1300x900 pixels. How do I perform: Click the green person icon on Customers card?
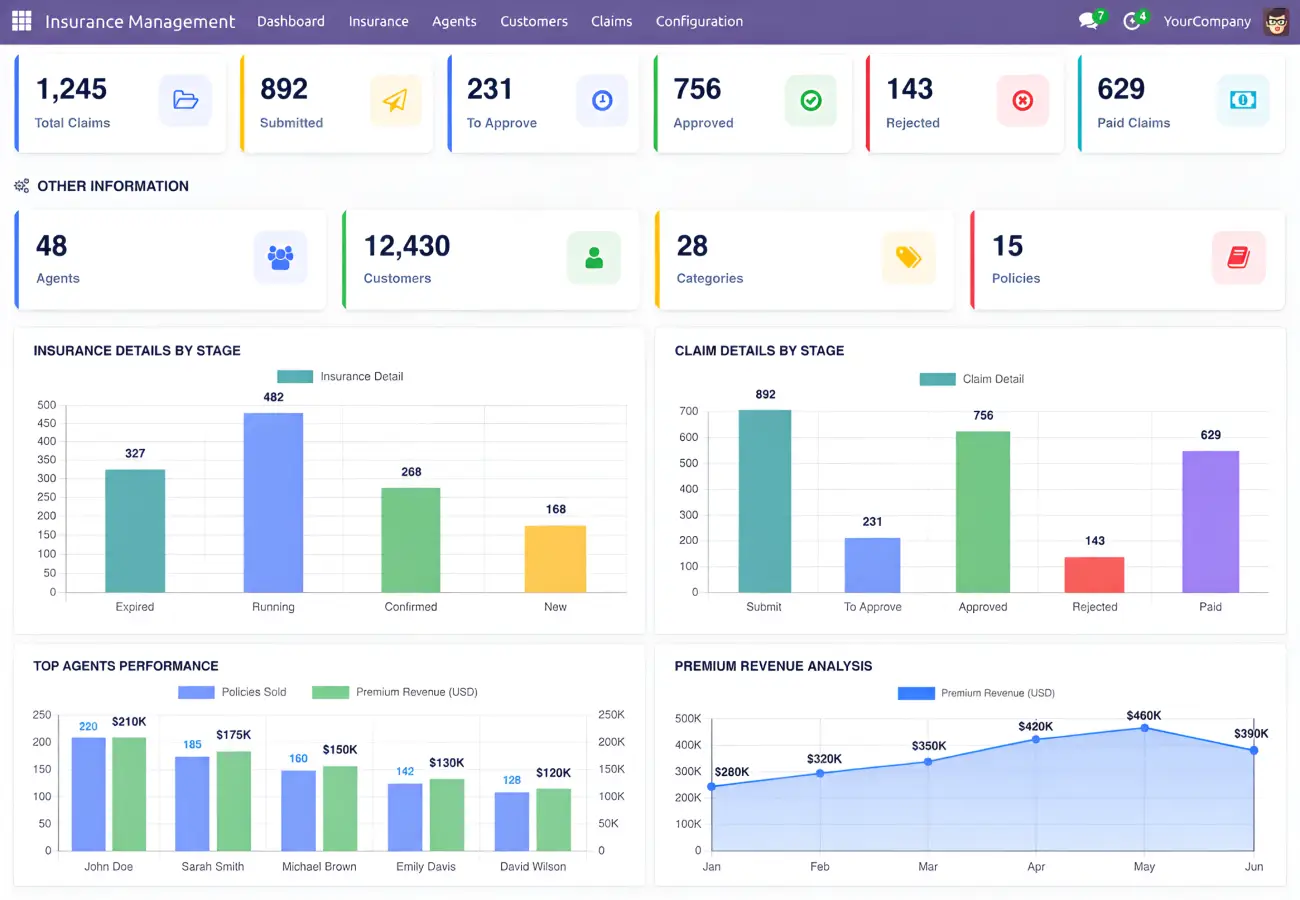point(594,258)
